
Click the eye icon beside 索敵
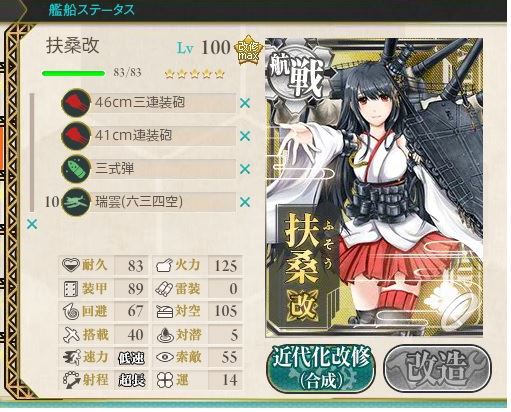tap(165, 357)
